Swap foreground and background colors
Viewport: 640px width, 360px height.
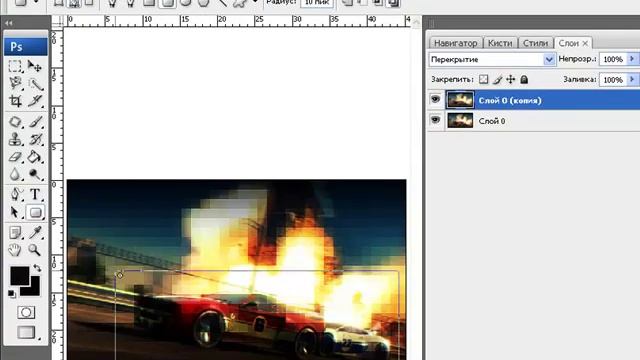[x=37, y=268]
